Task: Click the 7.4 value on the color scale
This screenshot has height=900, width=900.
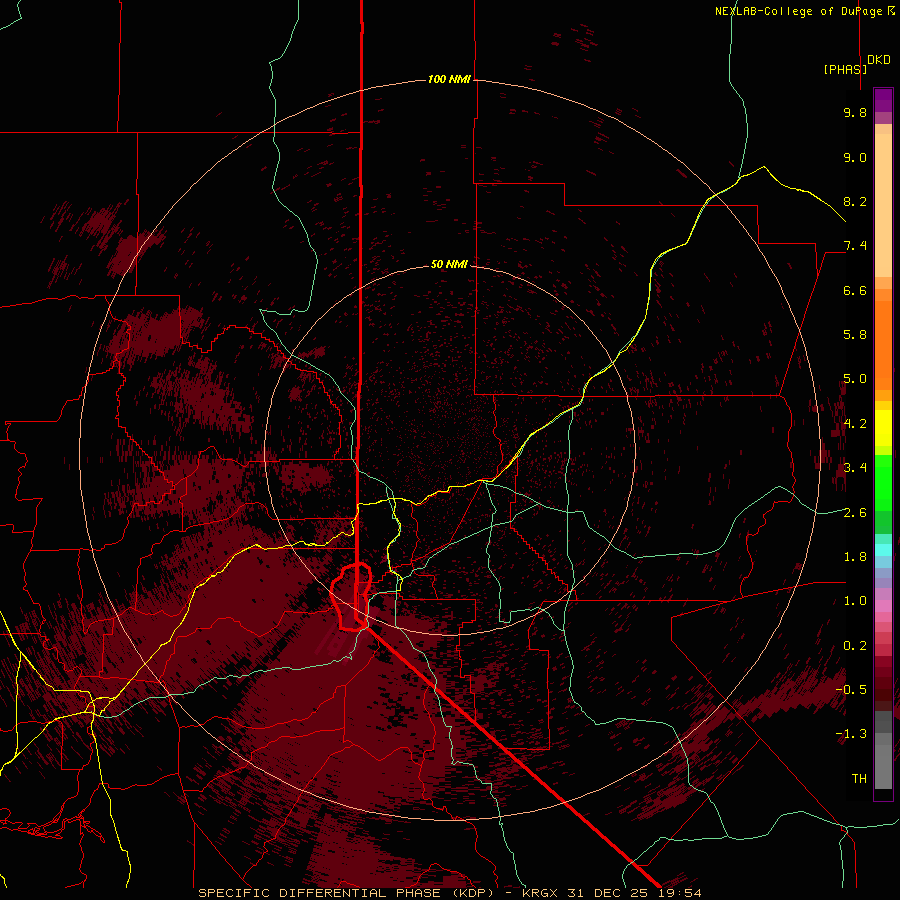Action: pos(855,246)
